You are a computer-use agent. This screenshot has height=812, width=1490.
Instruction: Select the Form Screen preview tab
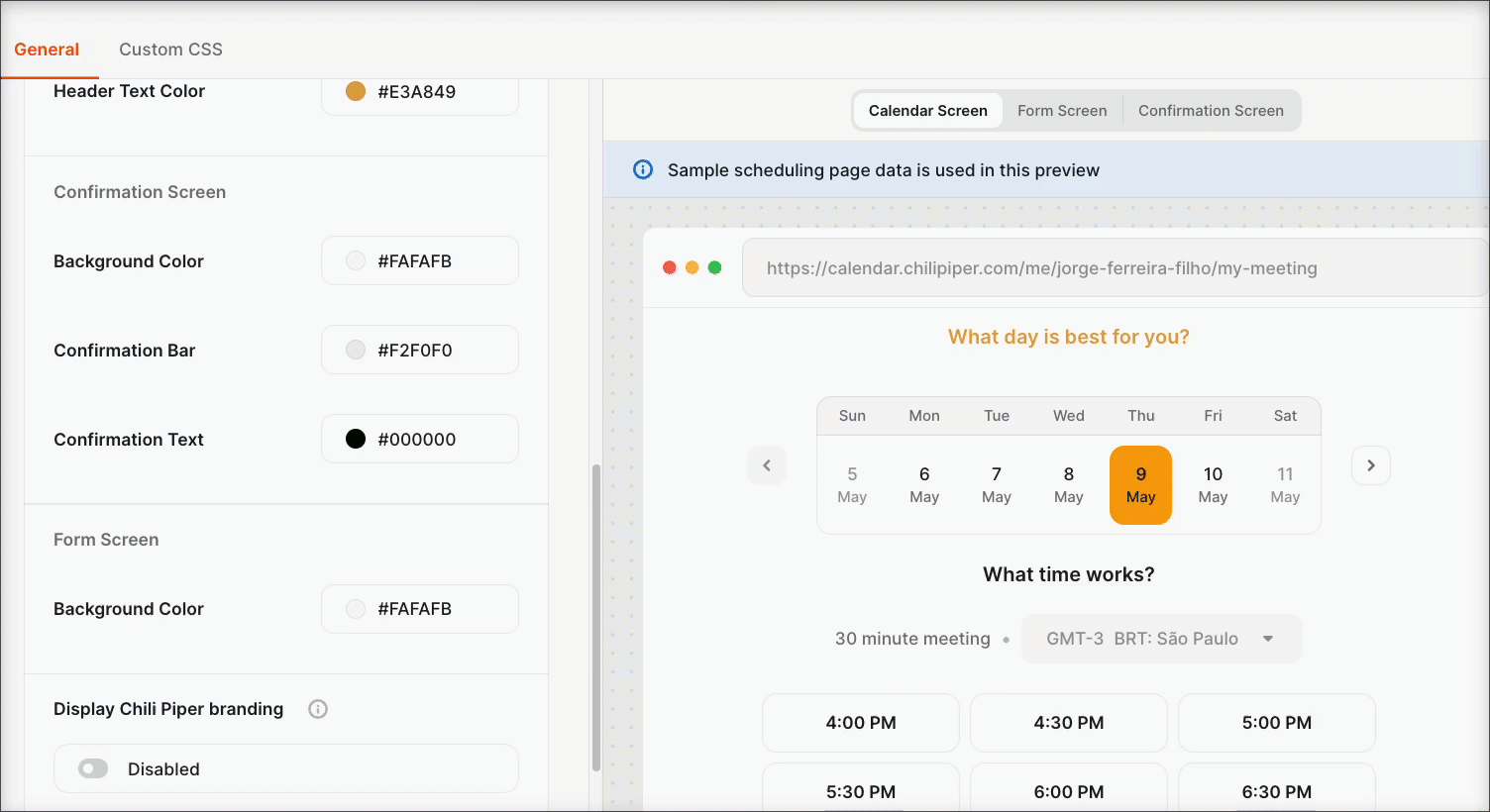point(1062,111)
